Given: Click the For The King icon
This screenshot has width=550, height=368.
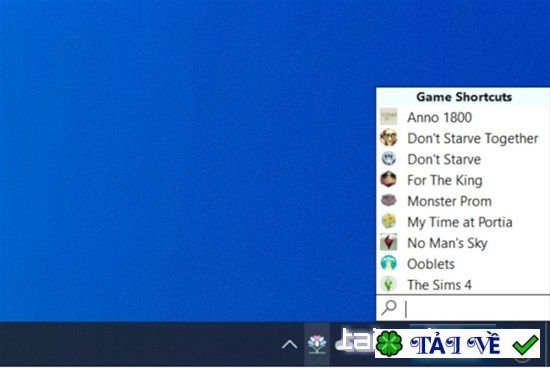Looking at the screenshot, I should (x=389, y=180).
